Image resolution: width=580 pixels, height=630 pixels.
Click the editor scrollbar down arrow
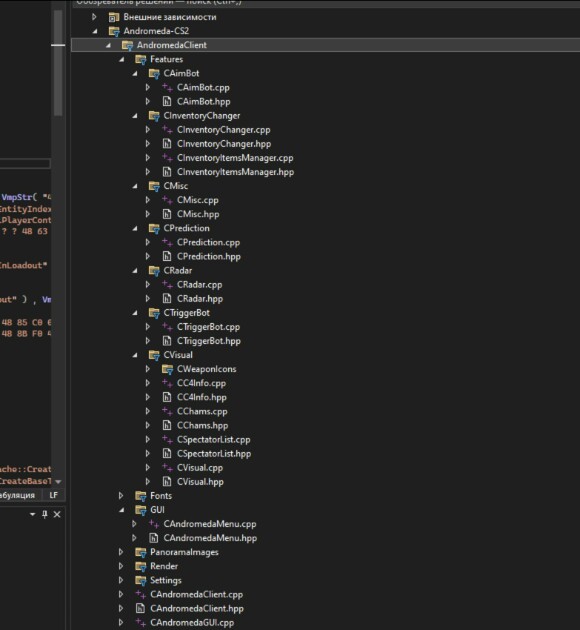point(58,481)
